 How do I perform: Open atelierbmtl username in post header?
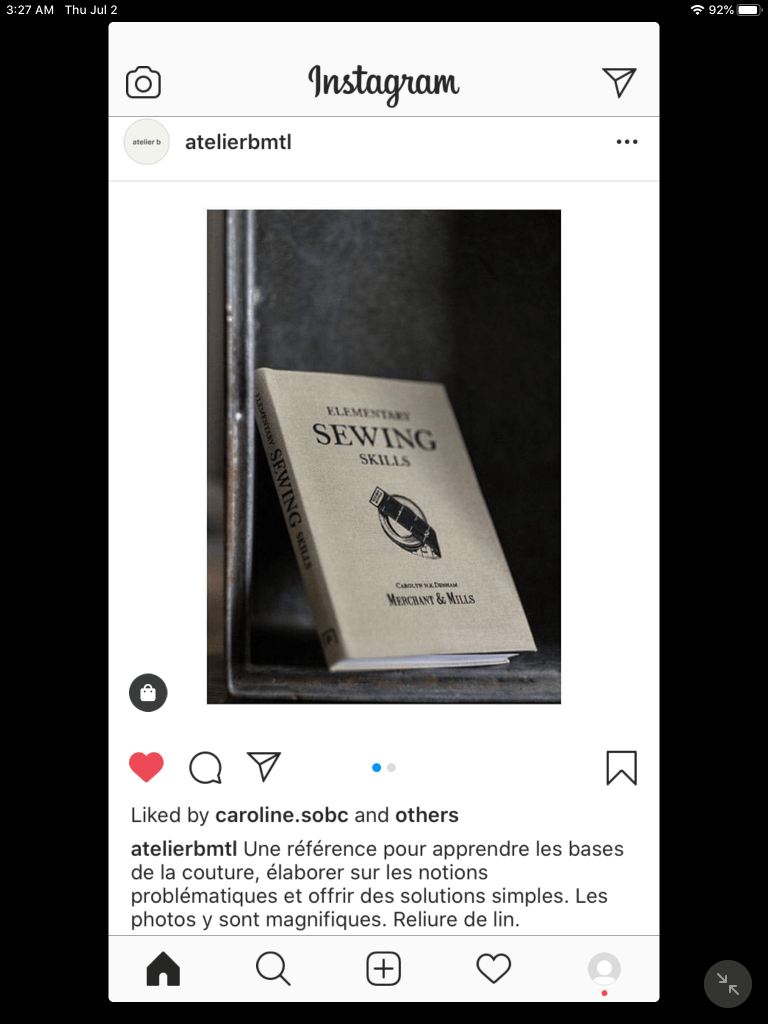[238, 142]
